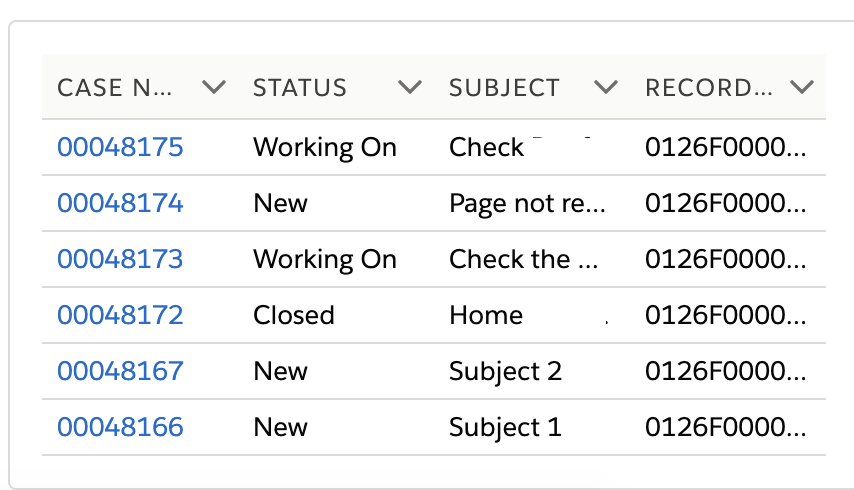Expand the Record column menu chevron
854x490 pixels.
coord(801,88)
